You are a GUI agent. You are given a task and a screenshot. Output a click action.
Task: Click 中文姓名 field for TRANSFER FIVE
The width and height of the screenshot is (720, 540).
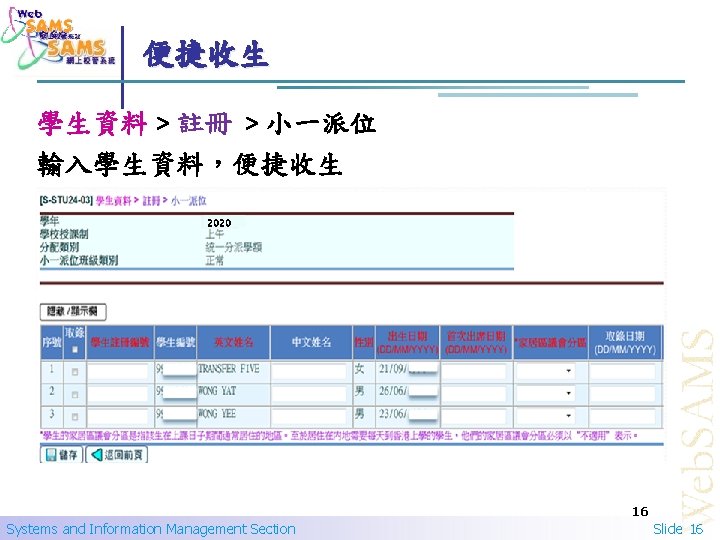point(309,371)
